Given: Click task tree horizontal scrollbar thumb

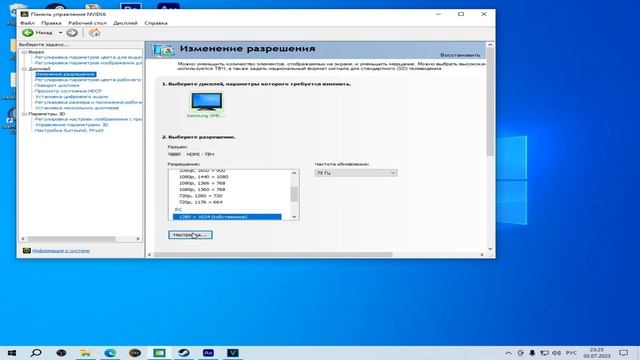Looking at the screenshot, I should (x=71, y=239).
